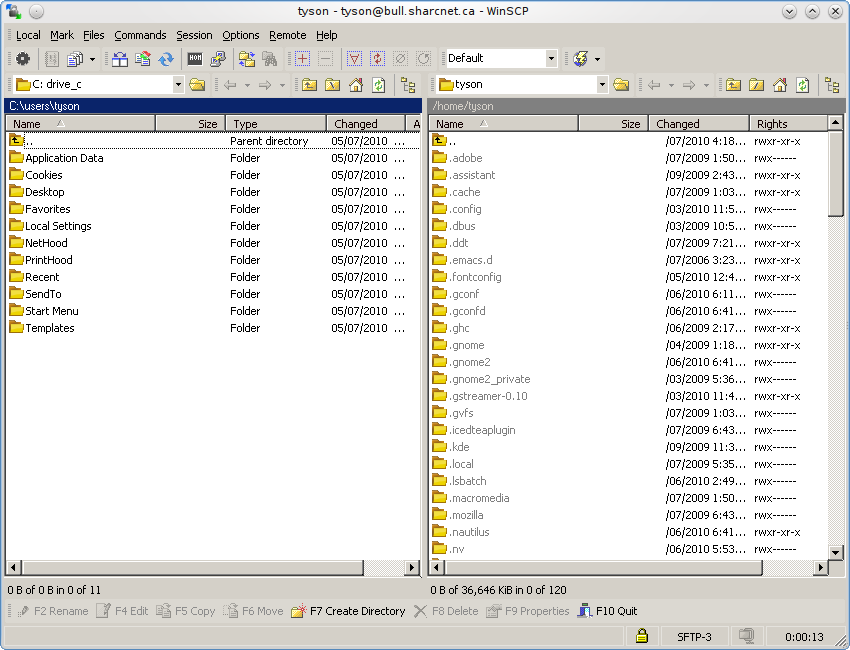Go to remote parent directory icon
Viewport: 850px width, 650px height.
tap(733, 85)
